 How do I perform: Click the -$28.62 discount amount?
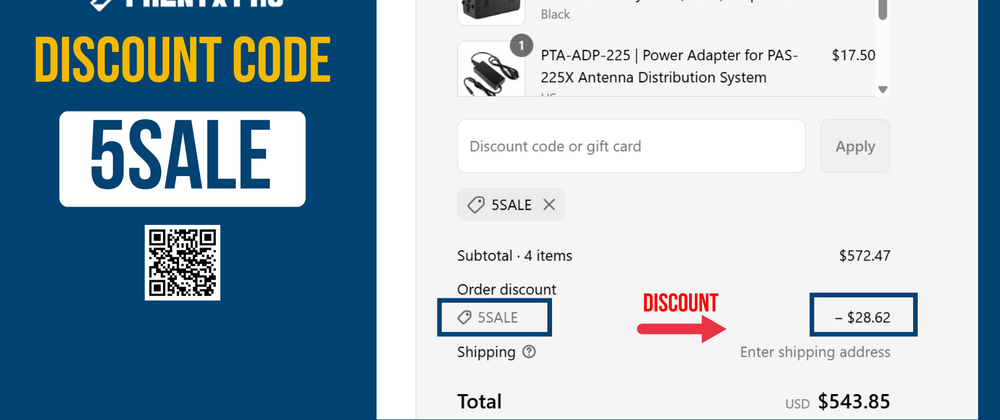click(x=862, y=318)
